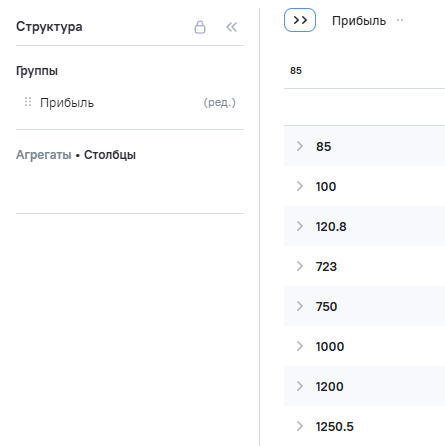Click the lock icon in Структура header
This screenshot has width=445, height=446.
pyautogui.click(x=200, y=27)
